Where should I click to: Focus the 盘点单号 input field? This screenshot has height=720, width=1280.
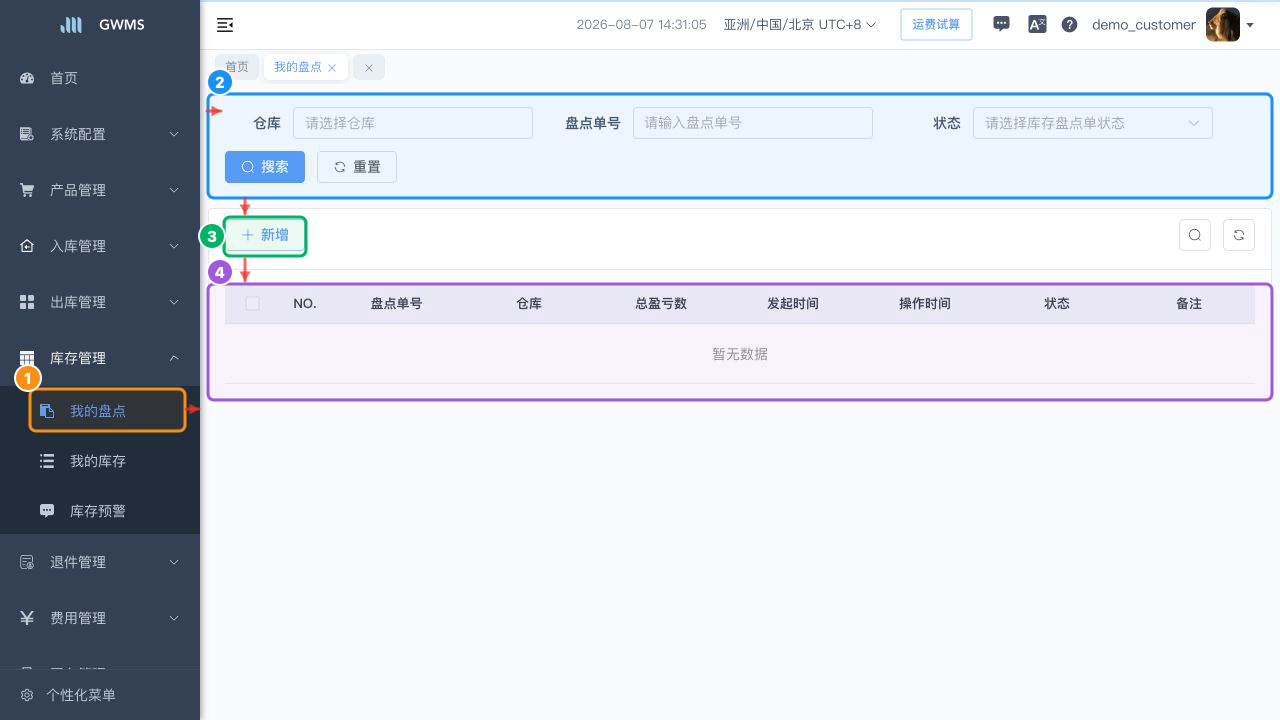753,123
